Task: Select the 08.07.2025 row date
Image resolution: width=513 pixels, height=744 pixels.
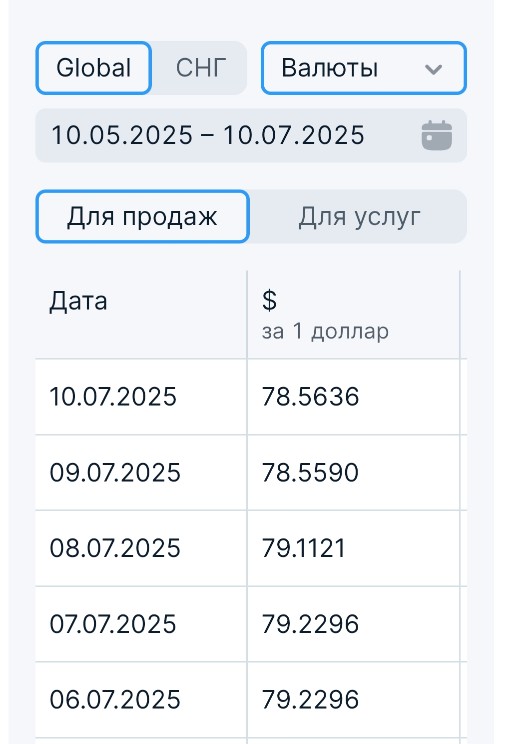Action: coord(115,548)
